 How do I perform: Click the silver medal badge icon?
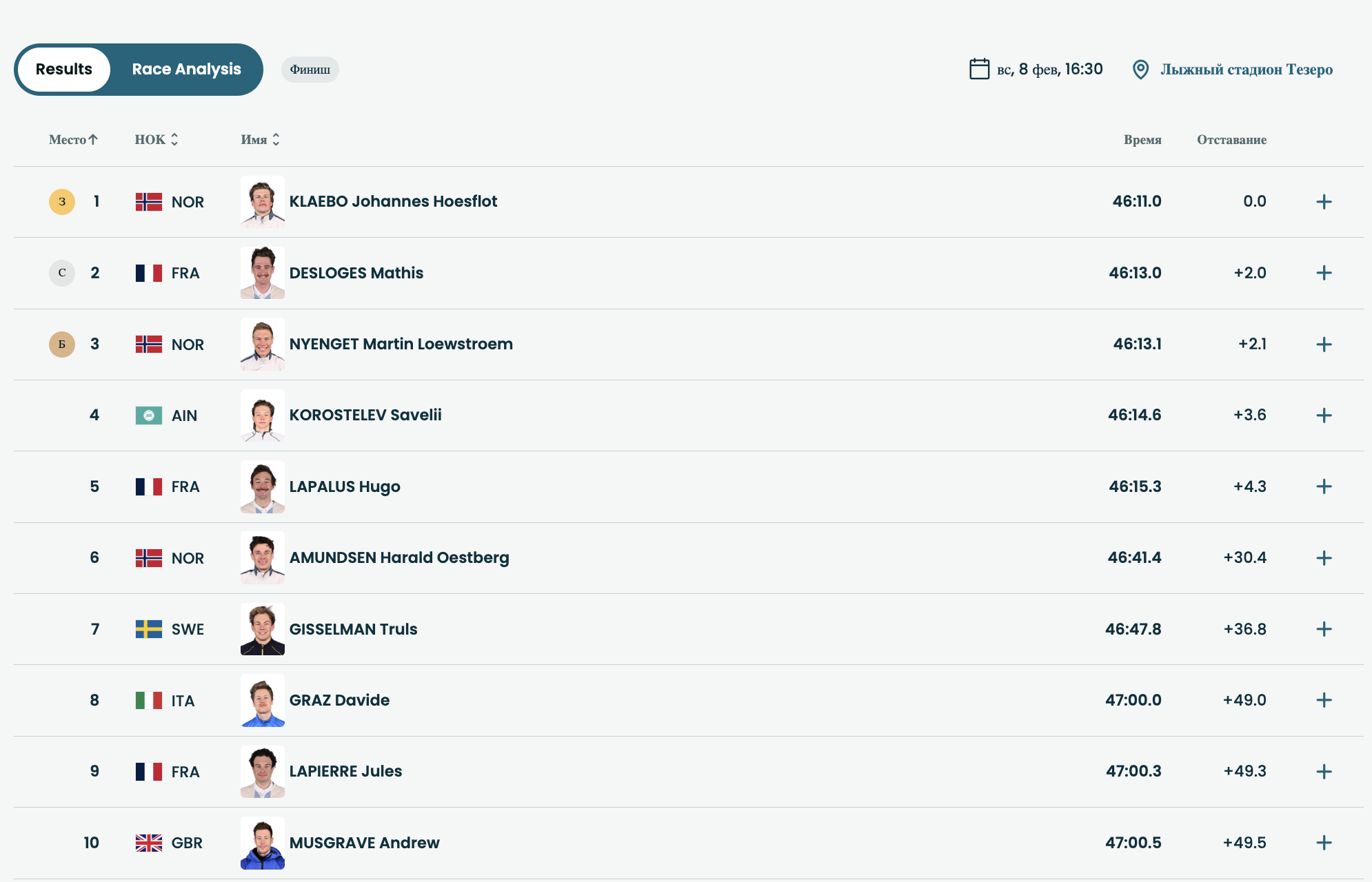pos(62,273)
